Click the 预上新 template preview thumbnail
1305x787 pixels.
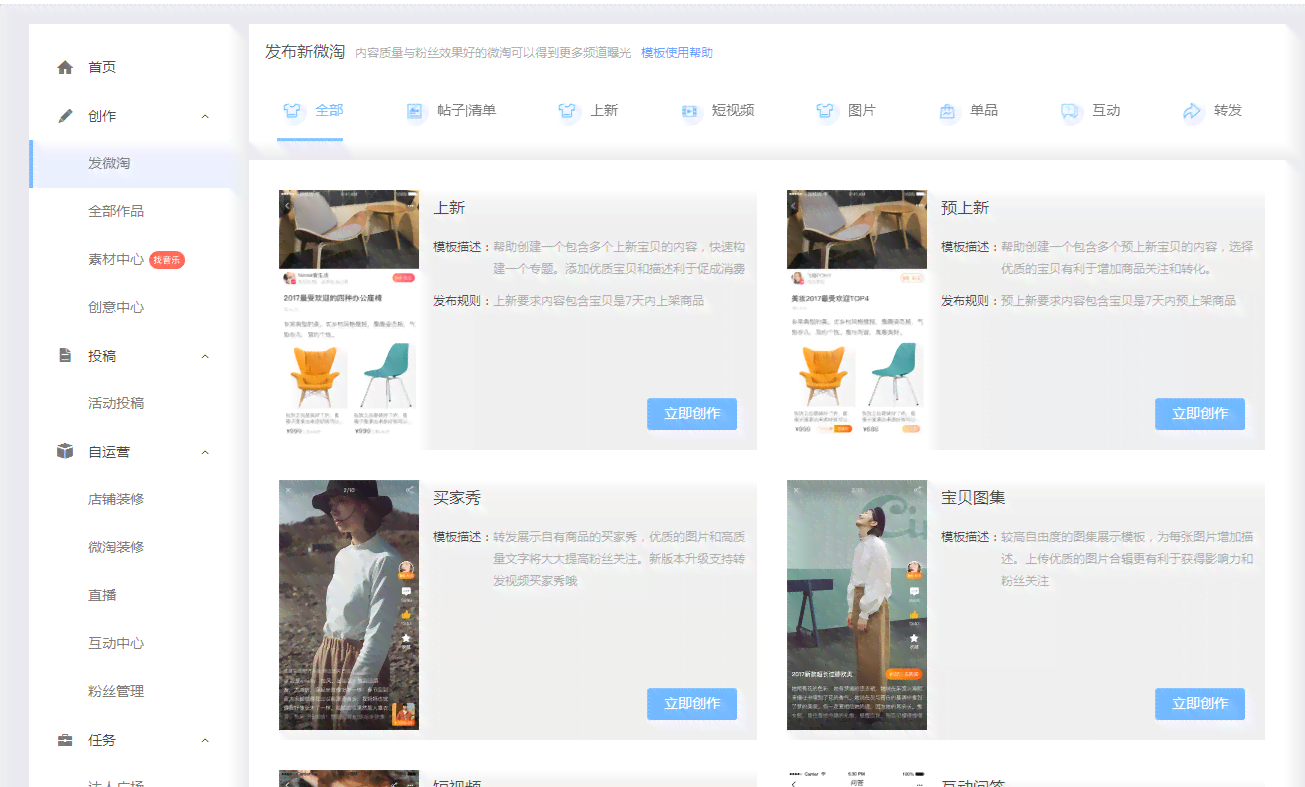pyautogui.click(x=857, y=315)
